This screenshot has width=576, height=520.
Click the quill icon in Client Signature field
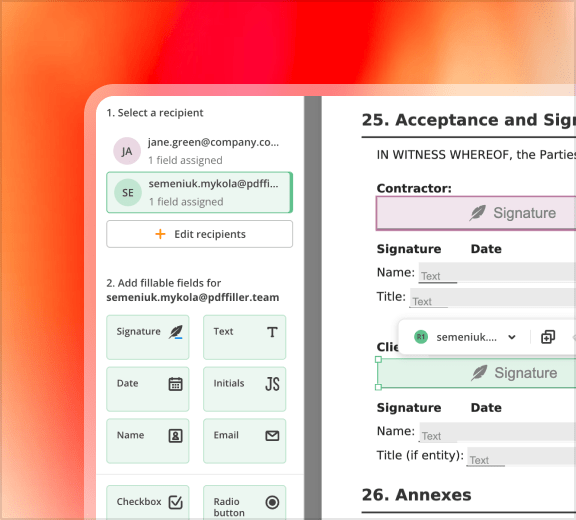click(x=479, y=373)
